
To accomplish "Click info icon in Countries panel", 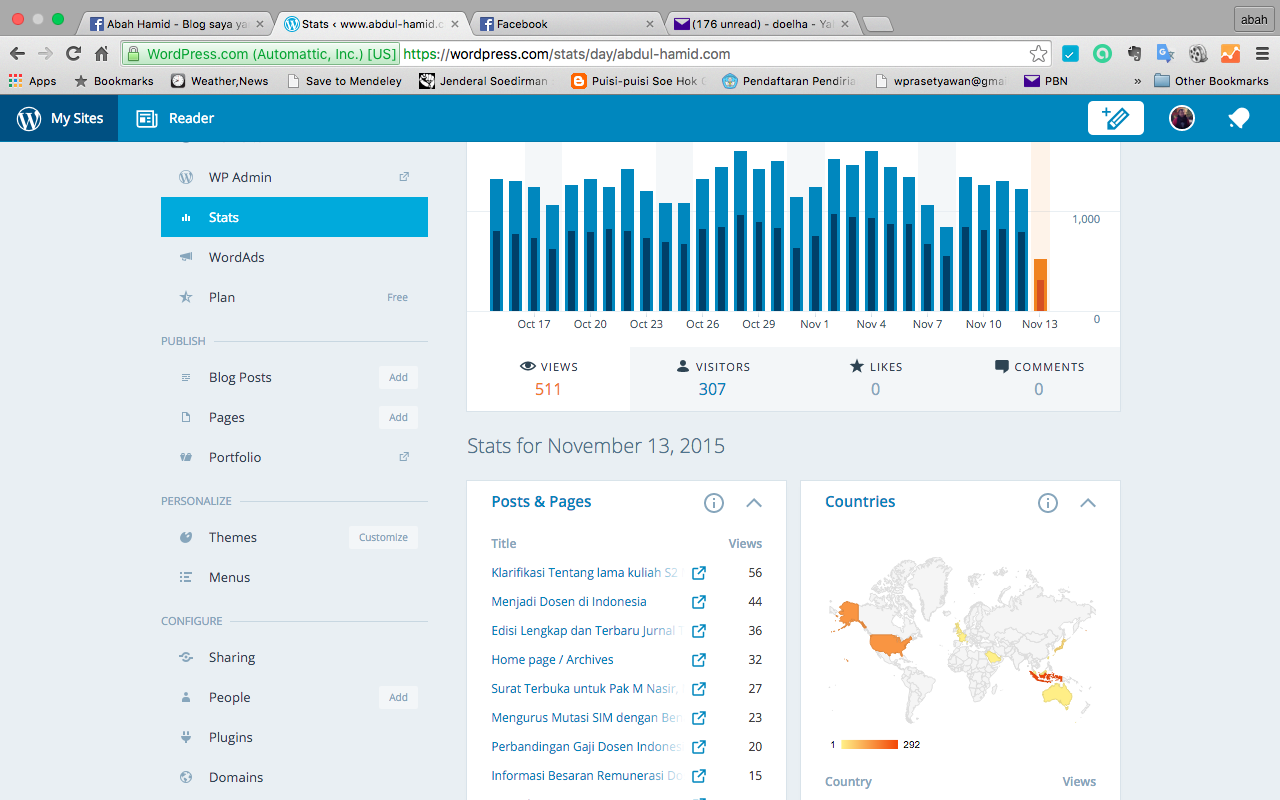I will pos(1047,503).
